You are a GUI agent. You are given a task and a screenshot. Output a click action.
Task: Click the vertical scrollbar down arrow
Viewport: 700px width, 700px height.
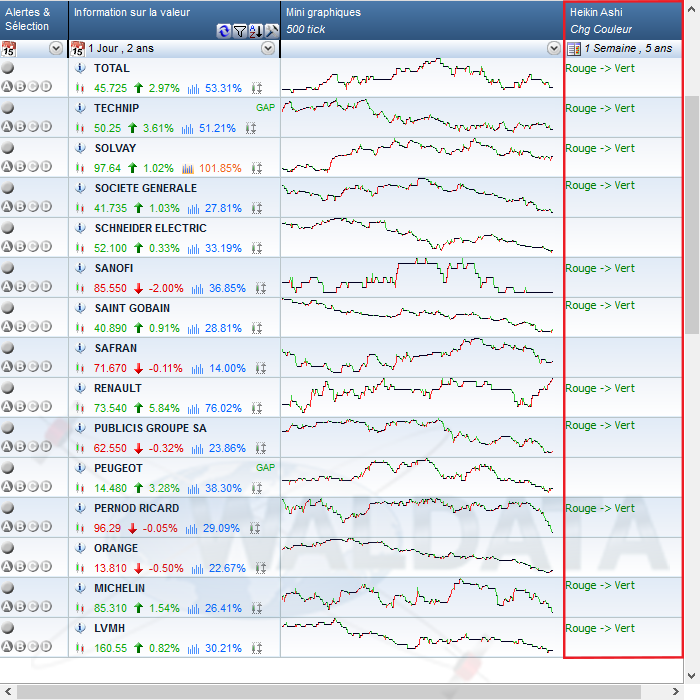click(x=692, y=675)
